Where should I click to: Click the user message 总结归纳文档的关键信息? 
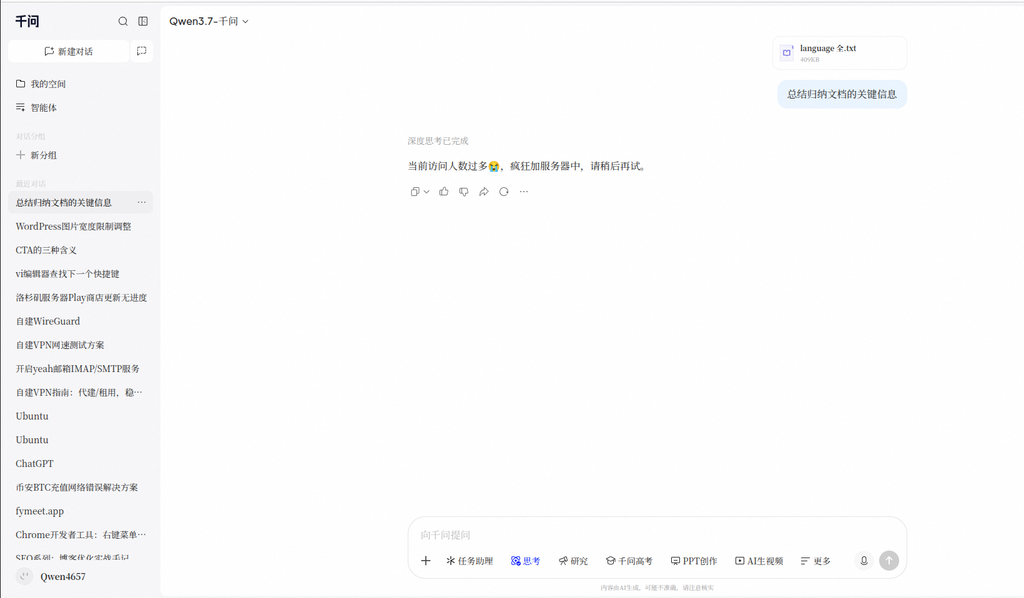click(x=842, y=94)
